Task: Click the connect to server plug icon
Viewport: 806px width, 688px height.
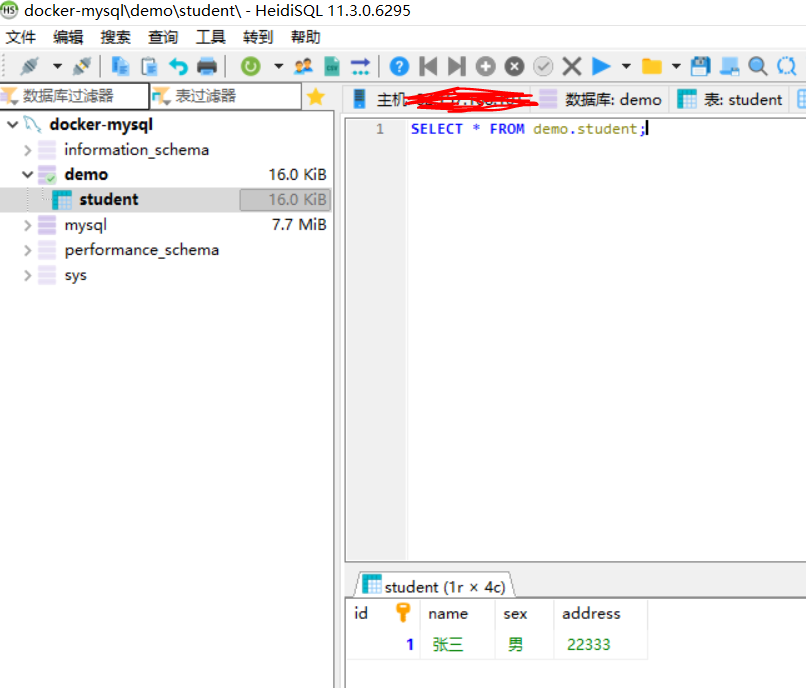Action: tap(29, 66)
